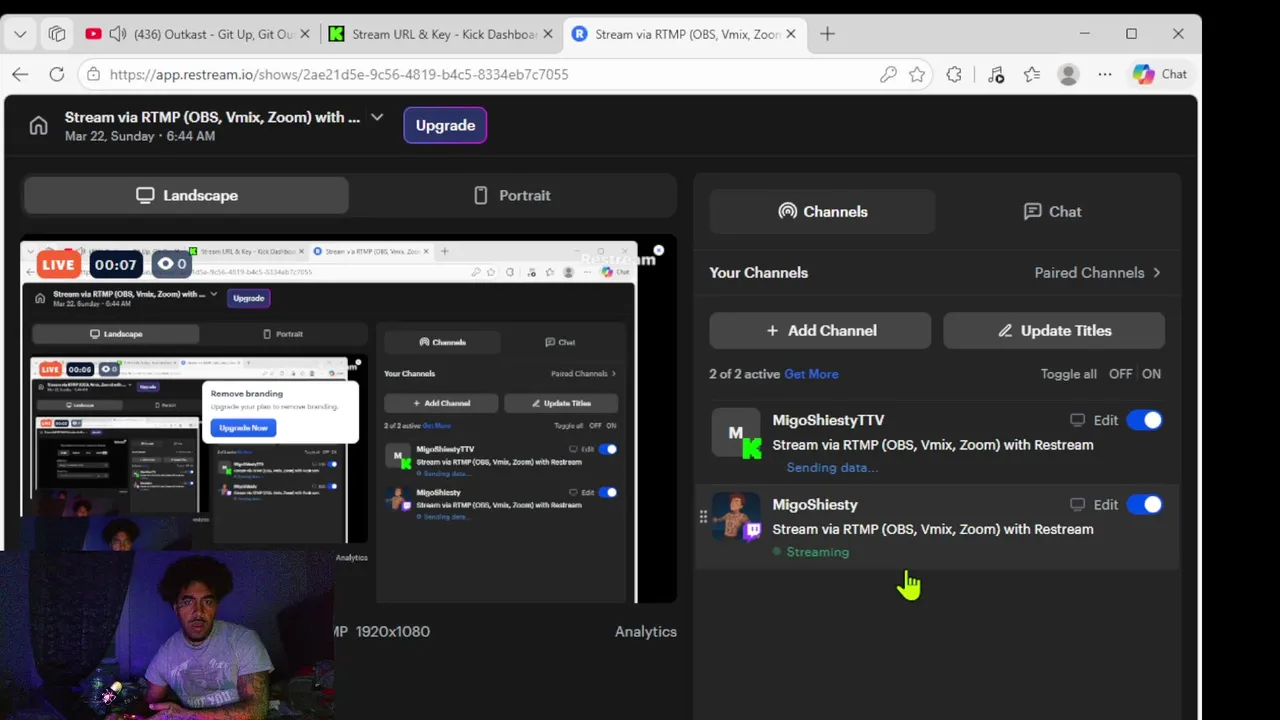1280x720 pixels.
Task: Open Paired Channels chevron link
Action: (x=1098, y=272)
